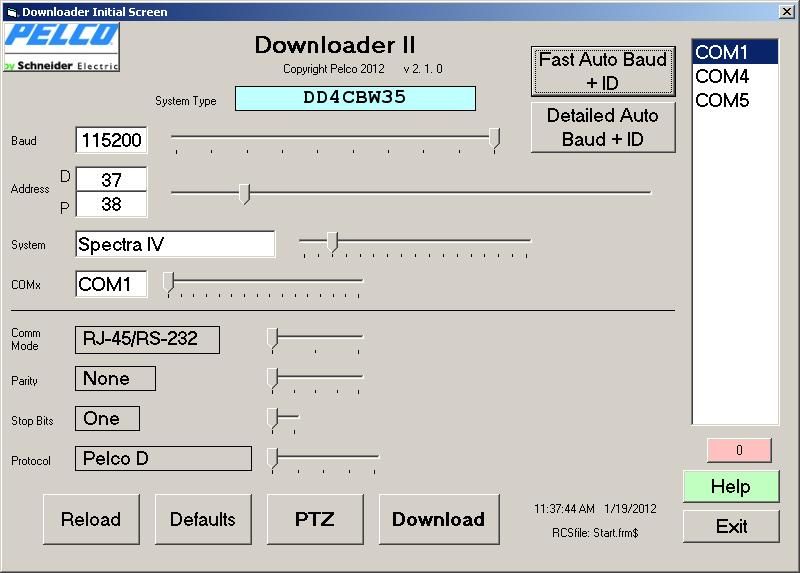800x573 pixels.
Task: Click the System type slider thumb
Action: pos(332,241)
